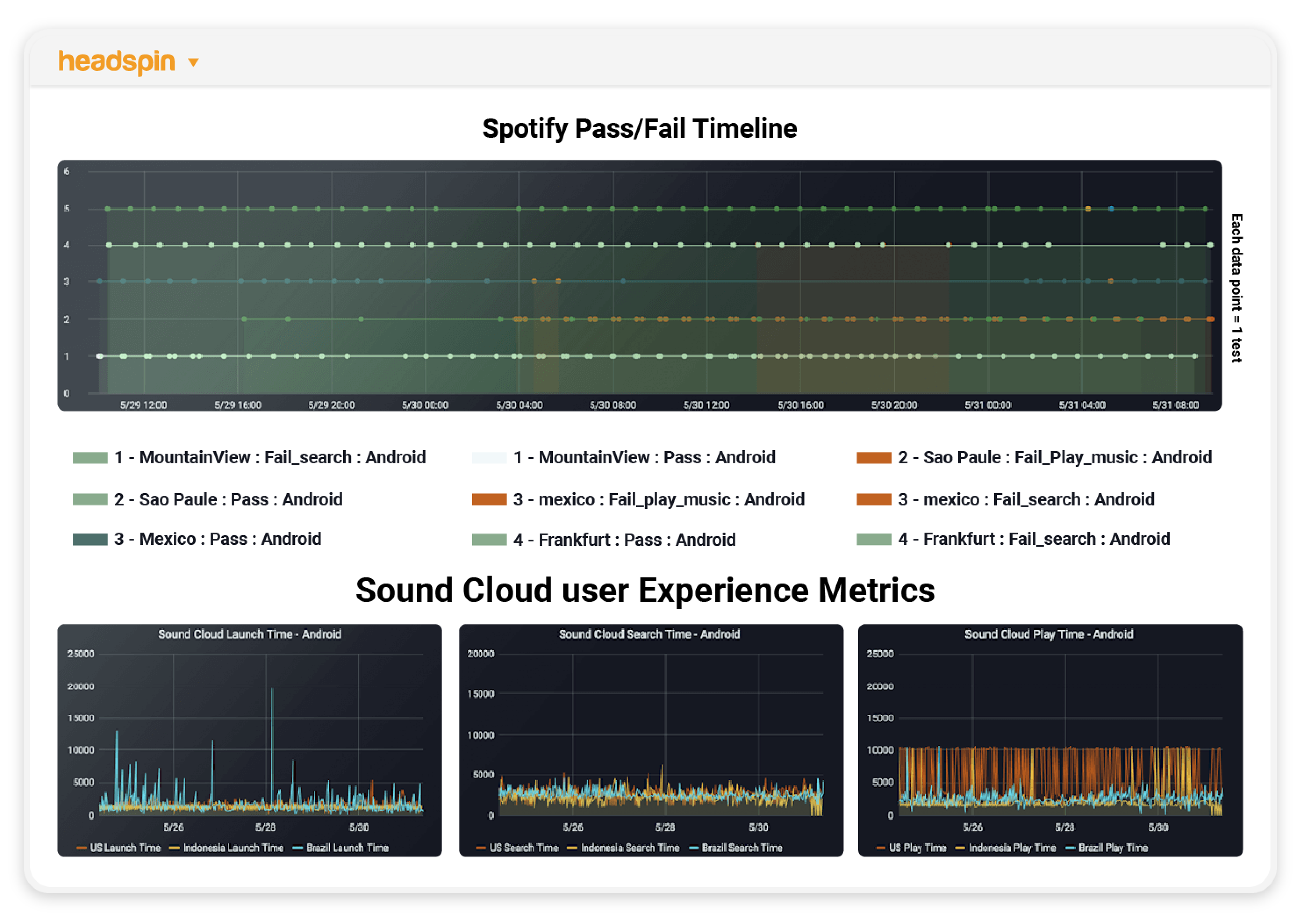Toggle the US Launch Time series icon

(84, 848)
